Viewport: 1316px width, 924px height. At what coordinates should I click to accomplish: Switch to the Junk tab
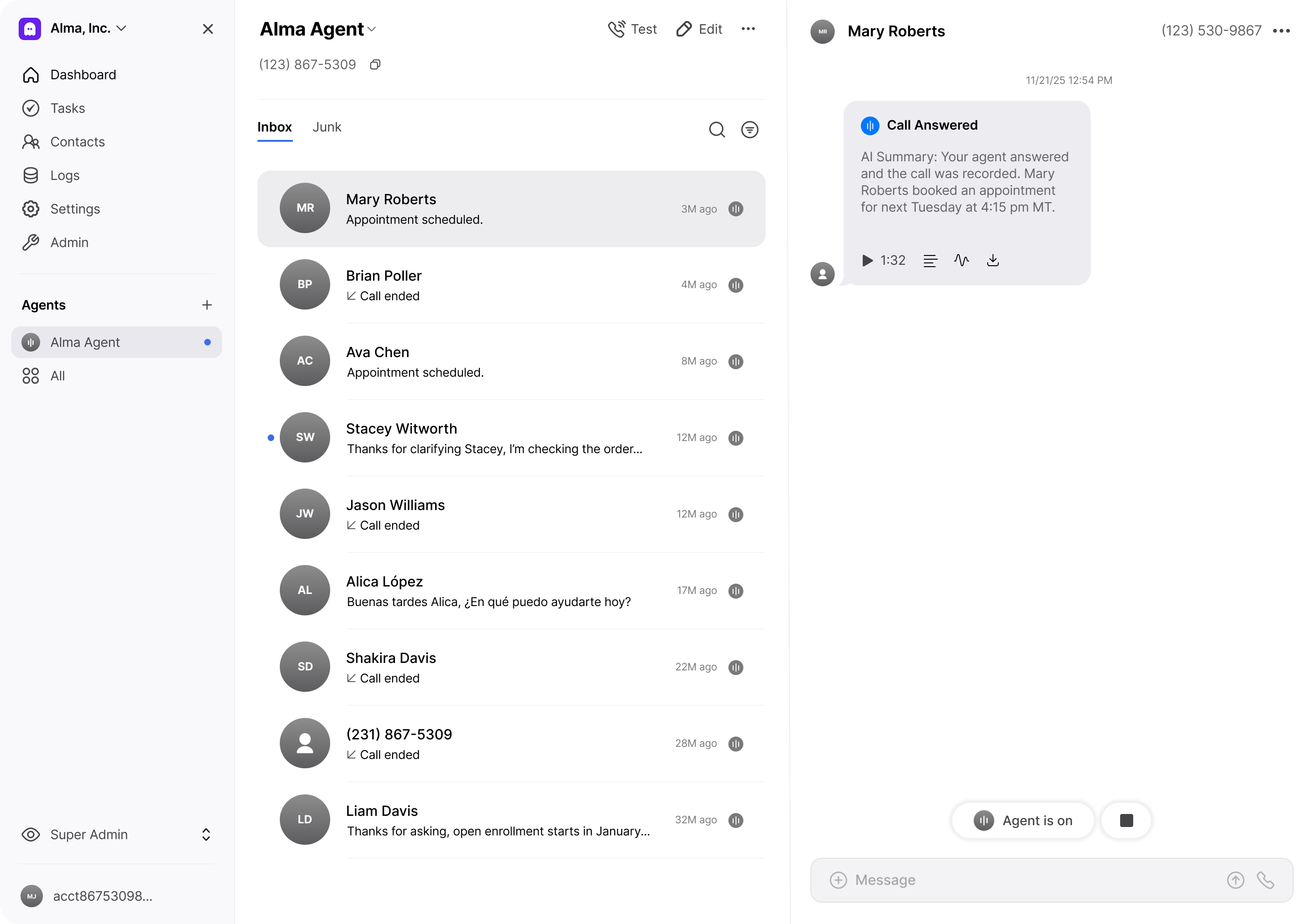(327, 127)
